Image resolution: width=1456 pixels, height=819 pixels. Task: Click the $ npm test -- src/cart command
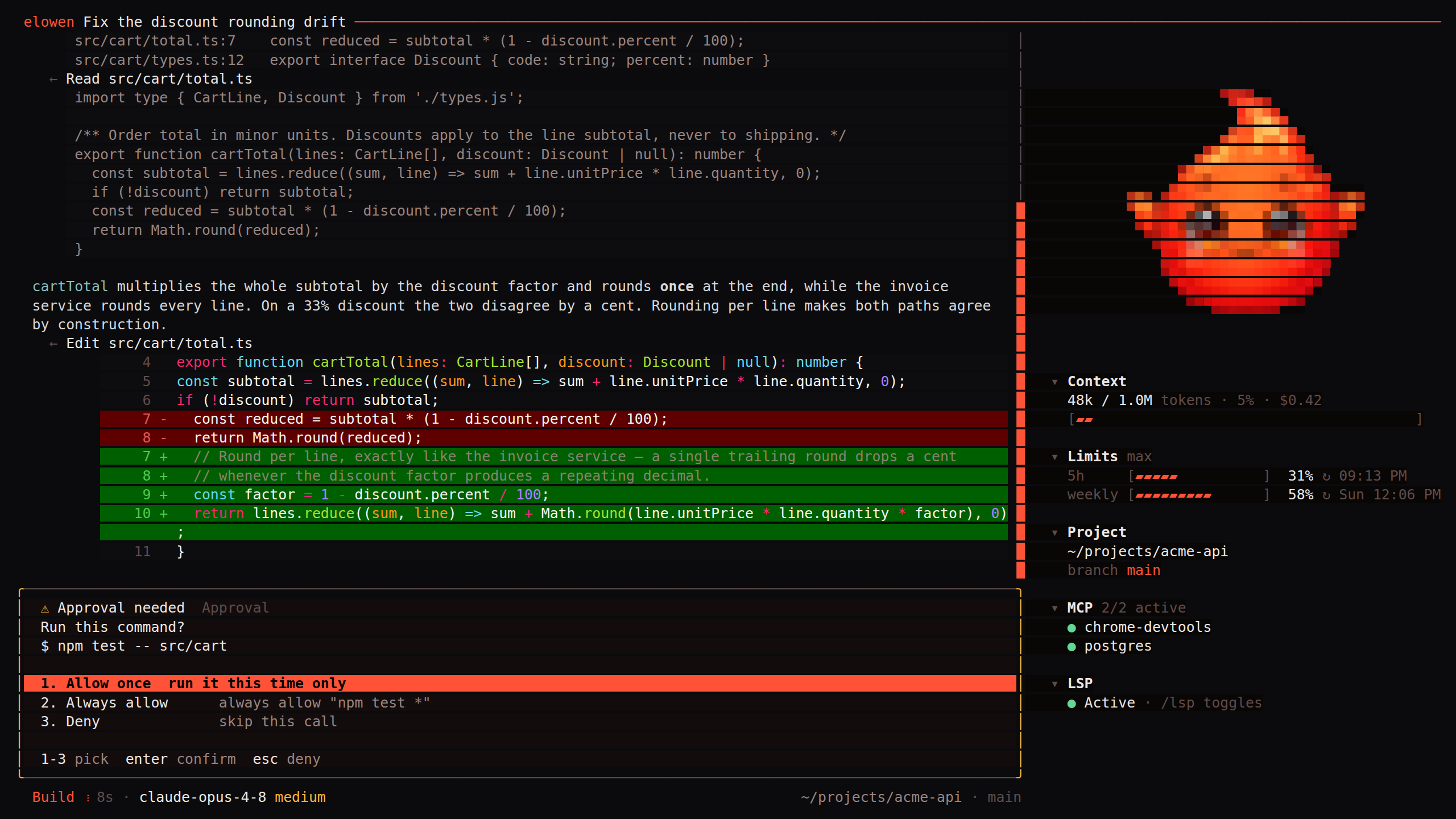coord(134,646)
